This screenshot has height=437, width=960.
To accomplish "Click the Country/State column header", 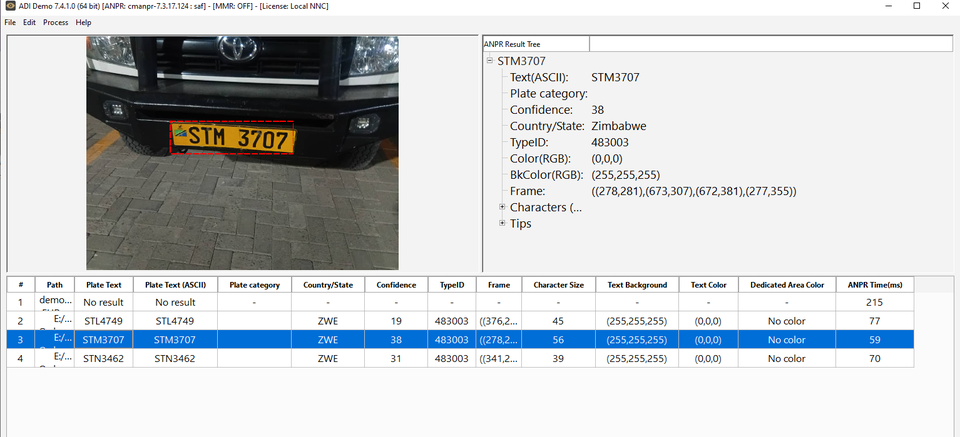I will [x=327, y=285].
